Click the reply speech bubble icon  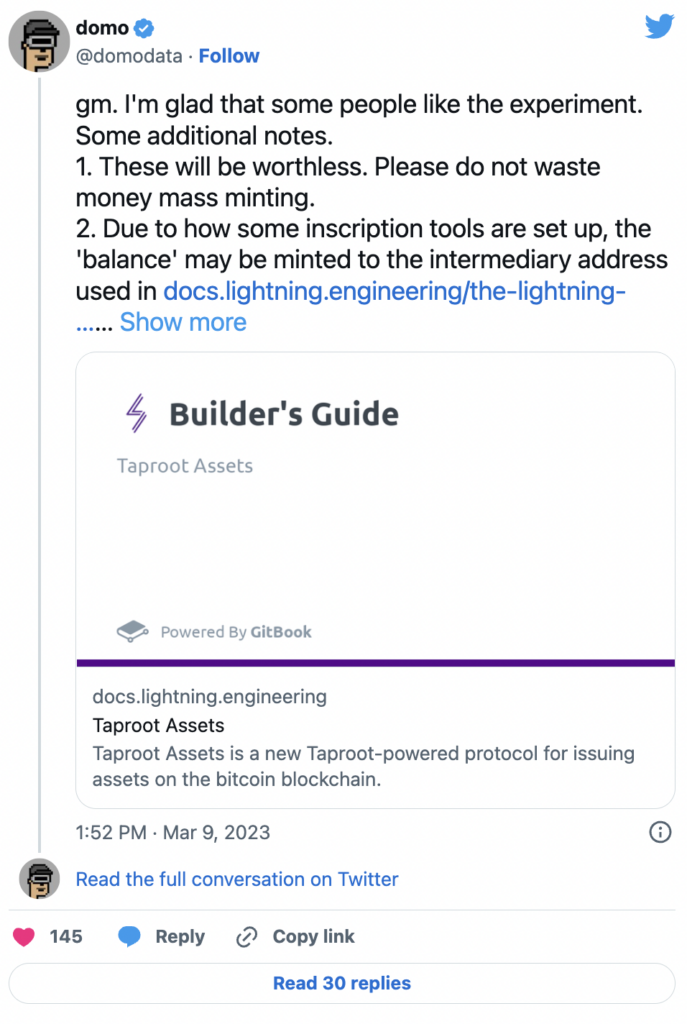click(x=129, y=937)
